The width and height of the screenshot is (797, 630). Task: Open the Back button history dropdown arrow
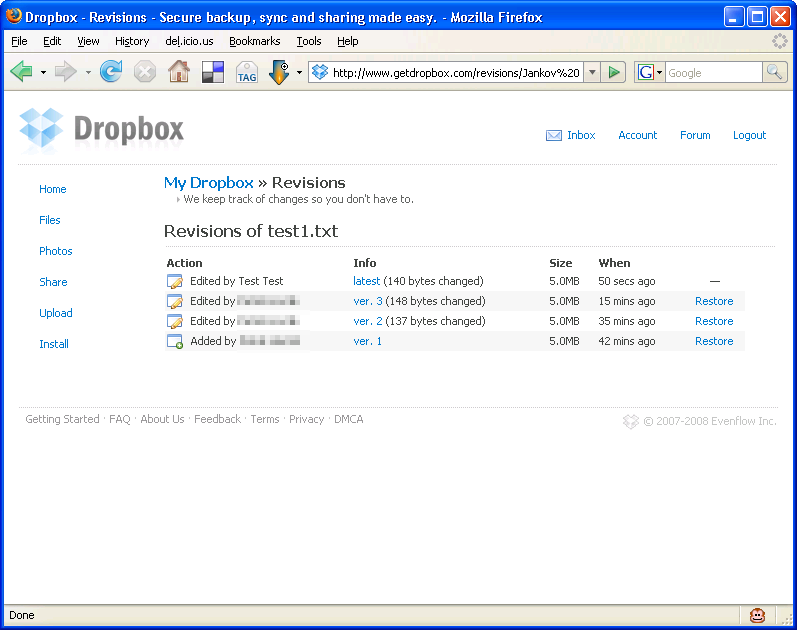coord(43,72)
